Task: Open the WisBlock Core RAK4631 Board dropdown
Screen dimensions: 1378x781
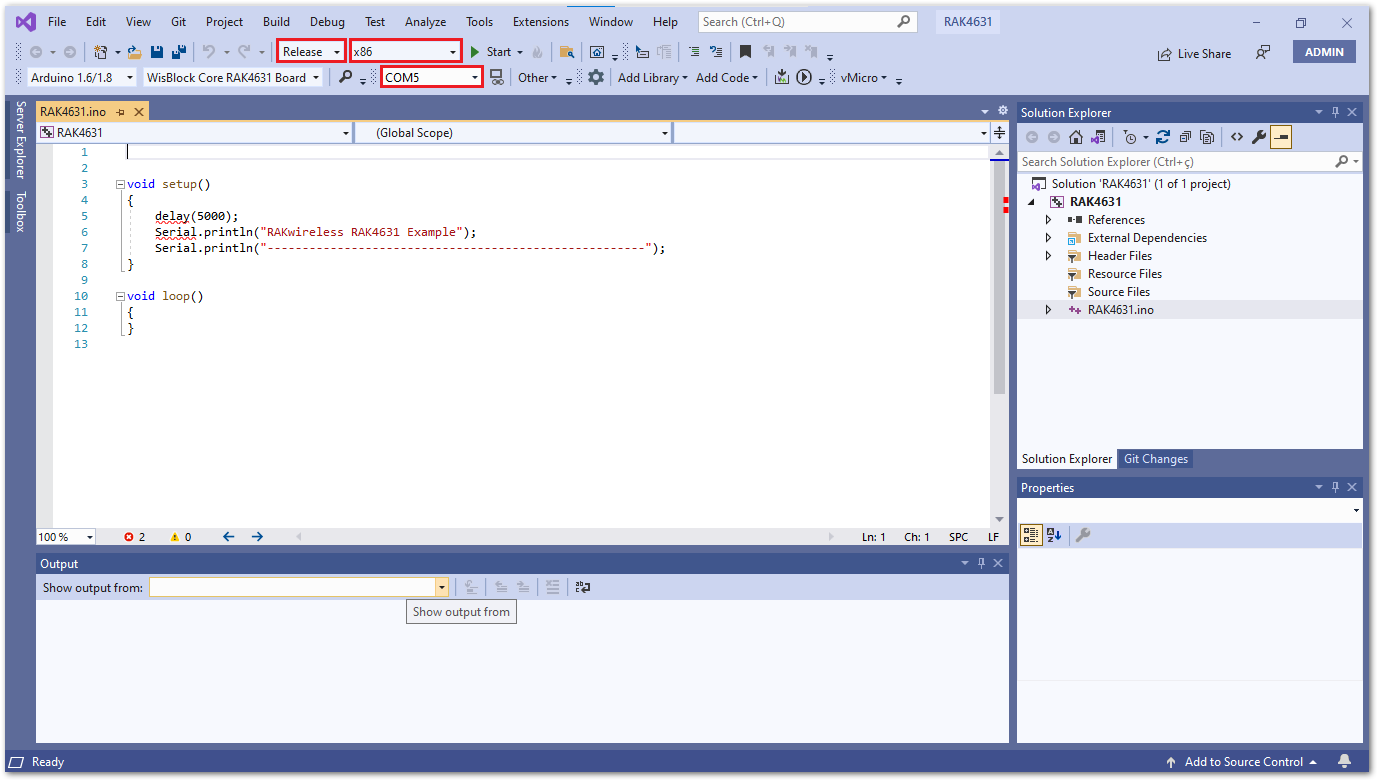Action: coord(233,77)
